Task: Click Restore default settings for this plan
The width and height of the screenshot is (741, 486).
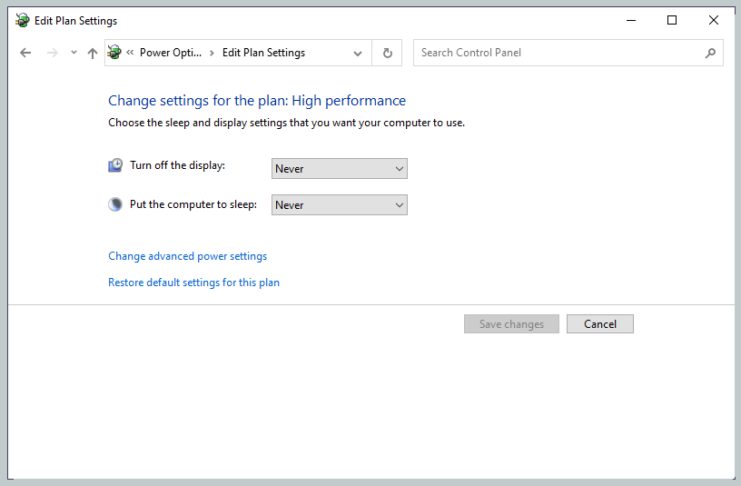Action: pyautogui.click(x=193, y=282)
